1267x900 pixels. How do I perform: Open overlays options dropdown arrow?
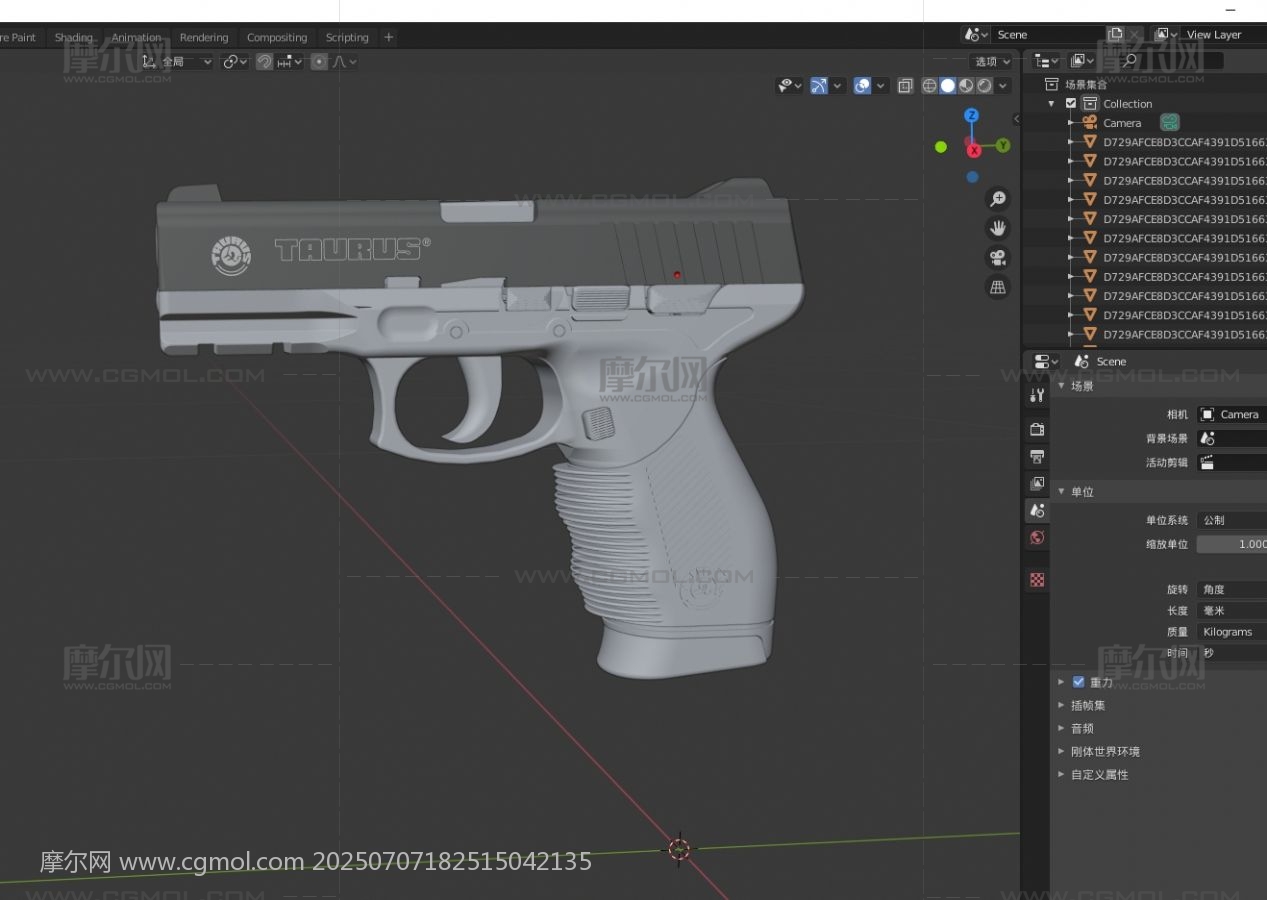coord(881,86)
